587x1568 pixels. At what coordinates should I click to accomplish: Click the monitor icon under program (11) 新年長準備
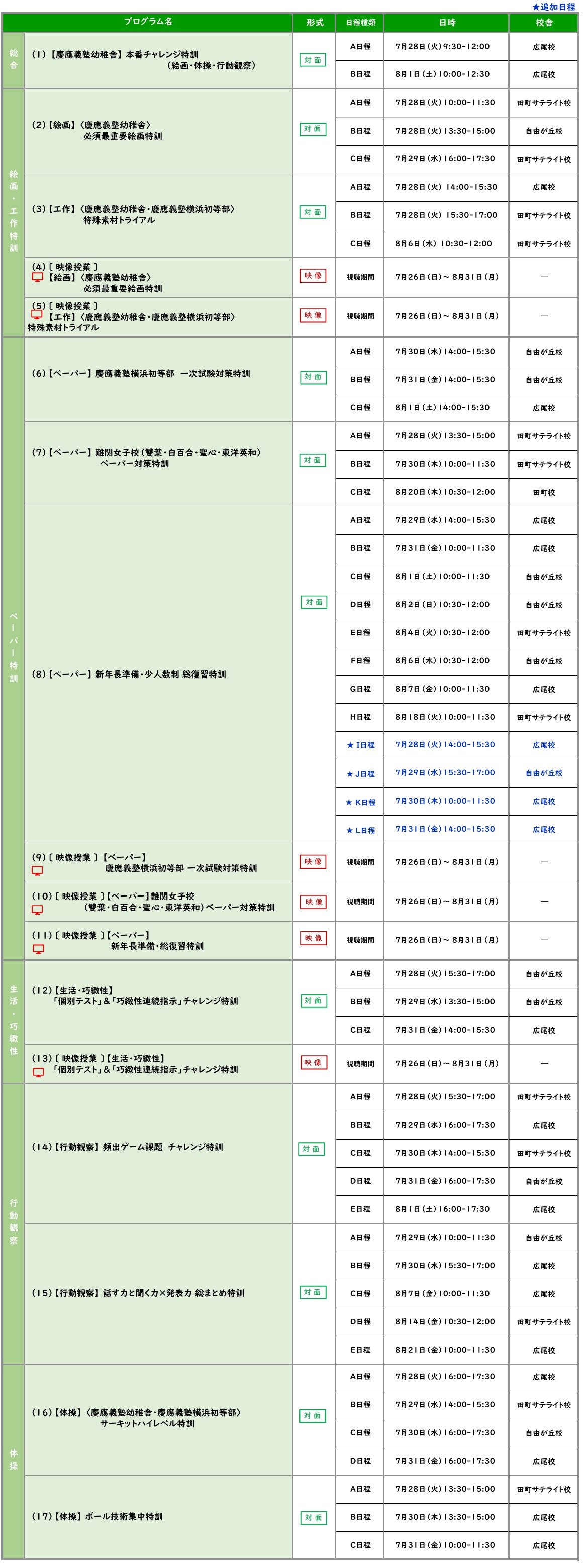point(38,949)
